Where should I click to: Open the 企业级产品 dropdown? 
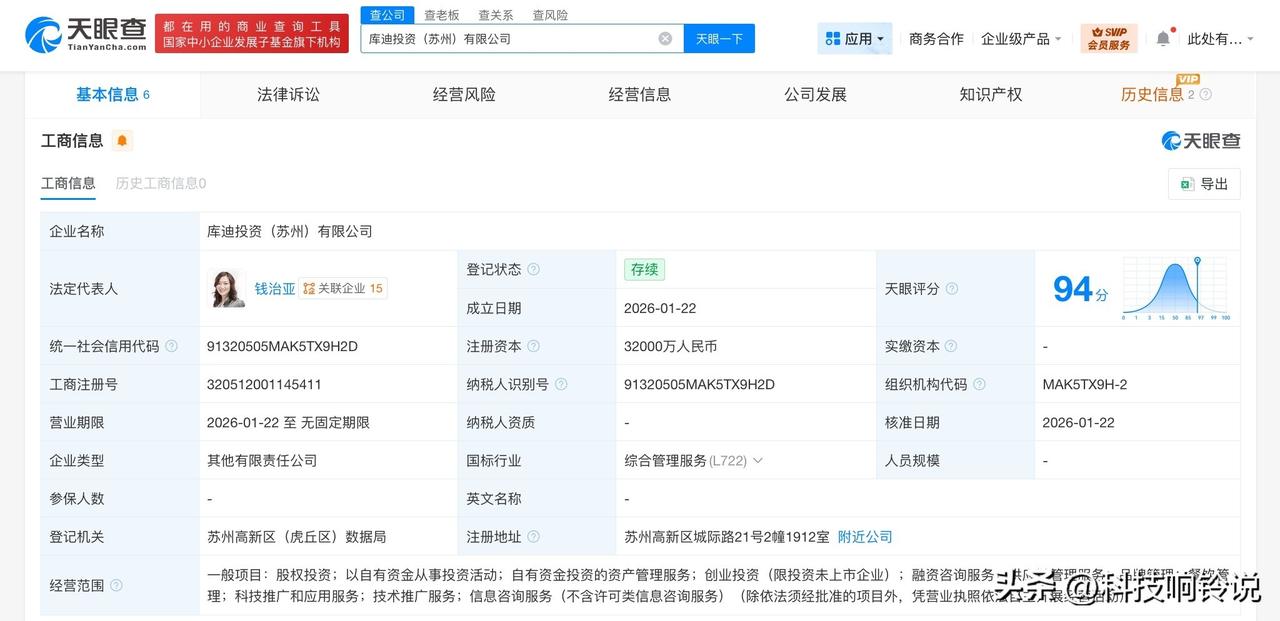(x=1021, y=37)
